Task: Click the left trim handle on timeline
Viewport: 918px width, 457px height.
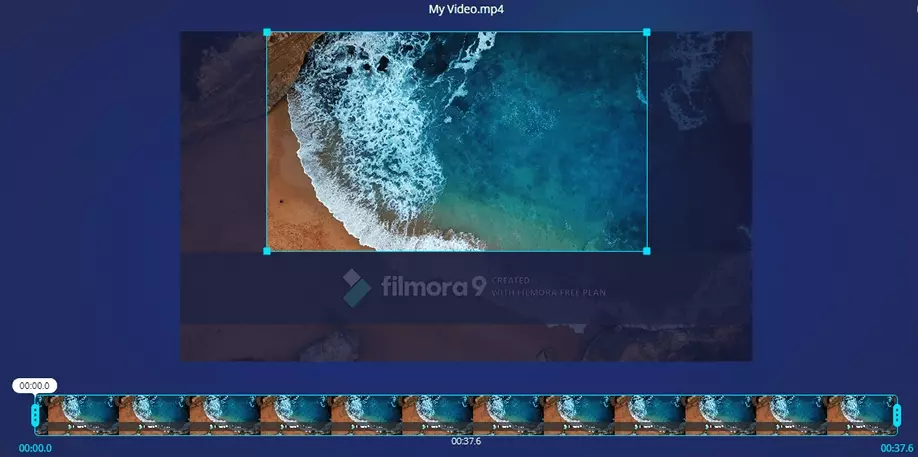Action: click(x=35, y=415)
